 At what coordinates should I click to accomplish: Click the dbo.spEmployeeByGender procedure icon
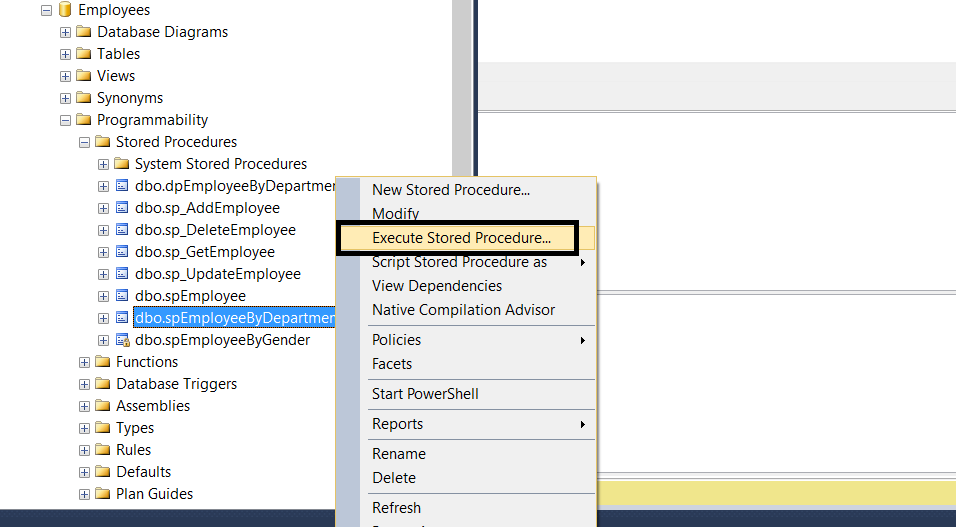122,340
